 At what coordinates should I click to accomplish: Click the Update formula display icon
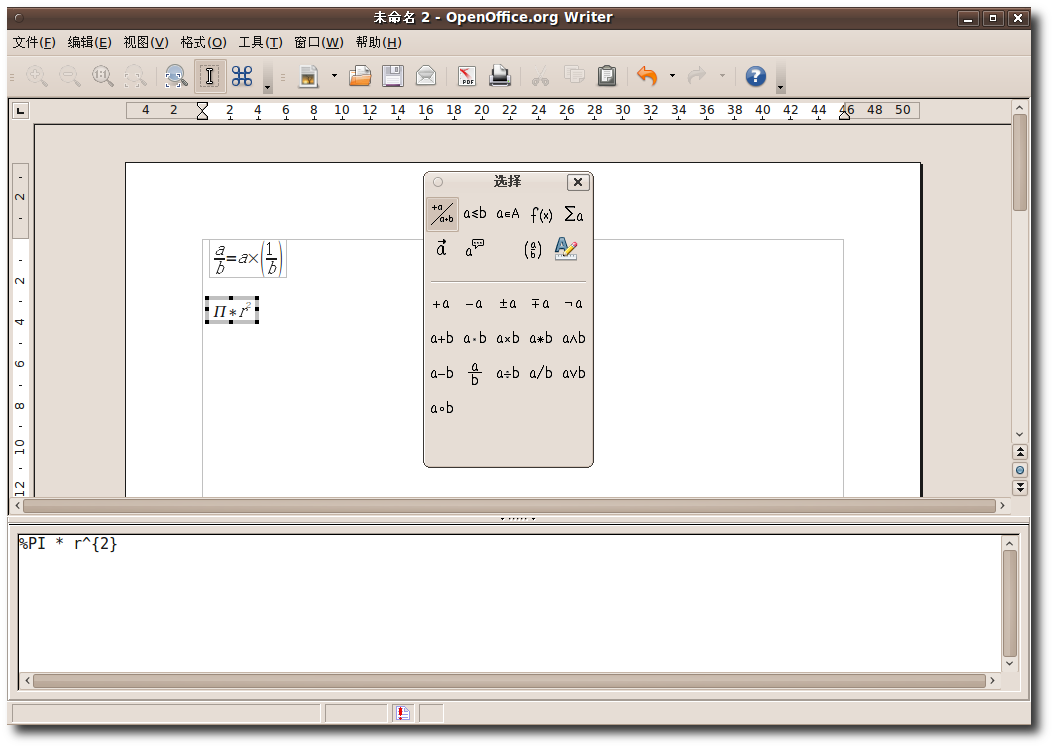(x=176, y=76)
